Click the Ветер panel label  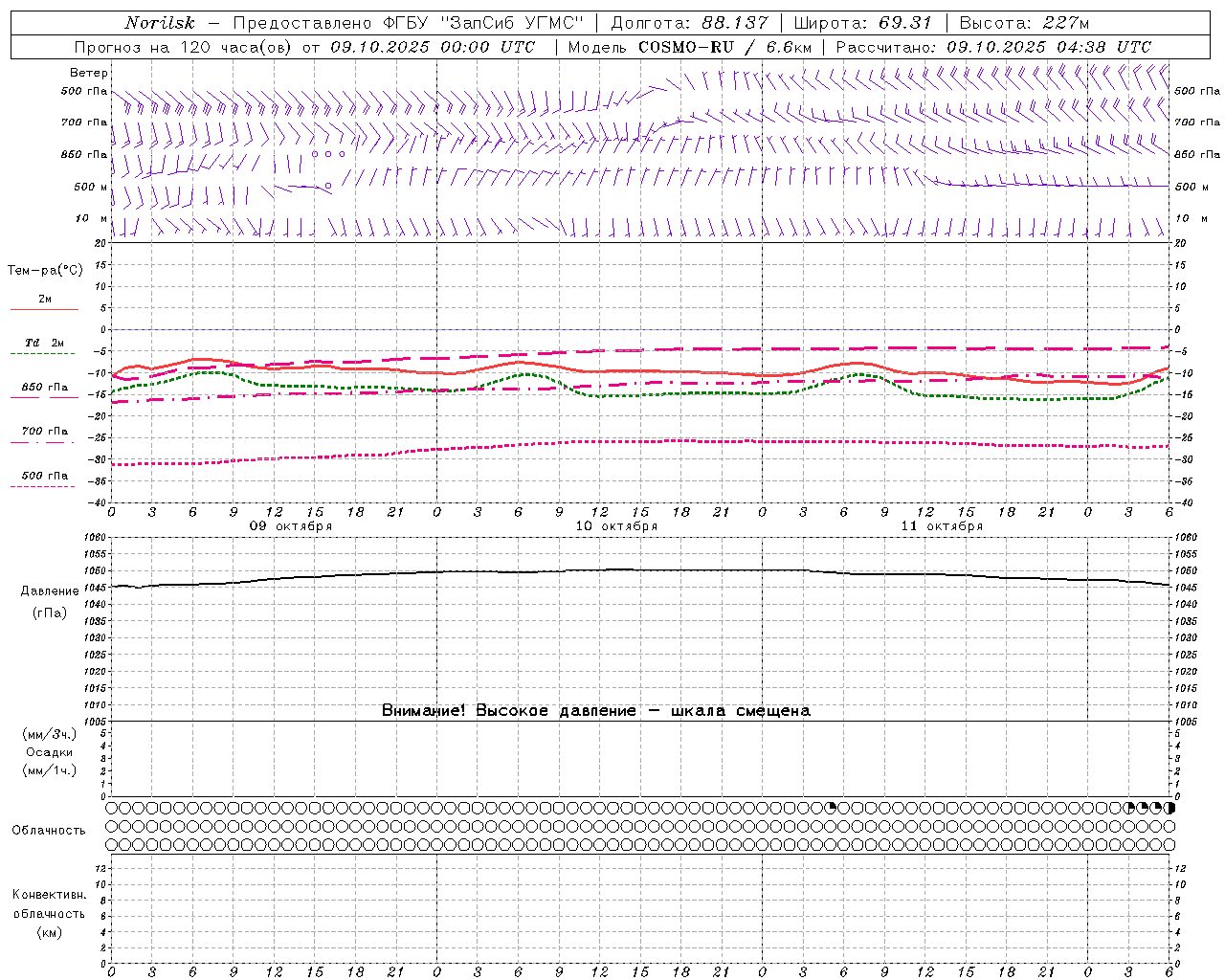[88, 73]
